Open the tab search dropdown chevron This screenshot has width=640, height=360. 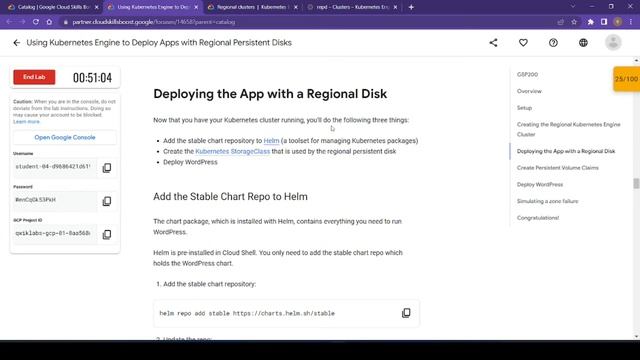(x=573, y=7)
